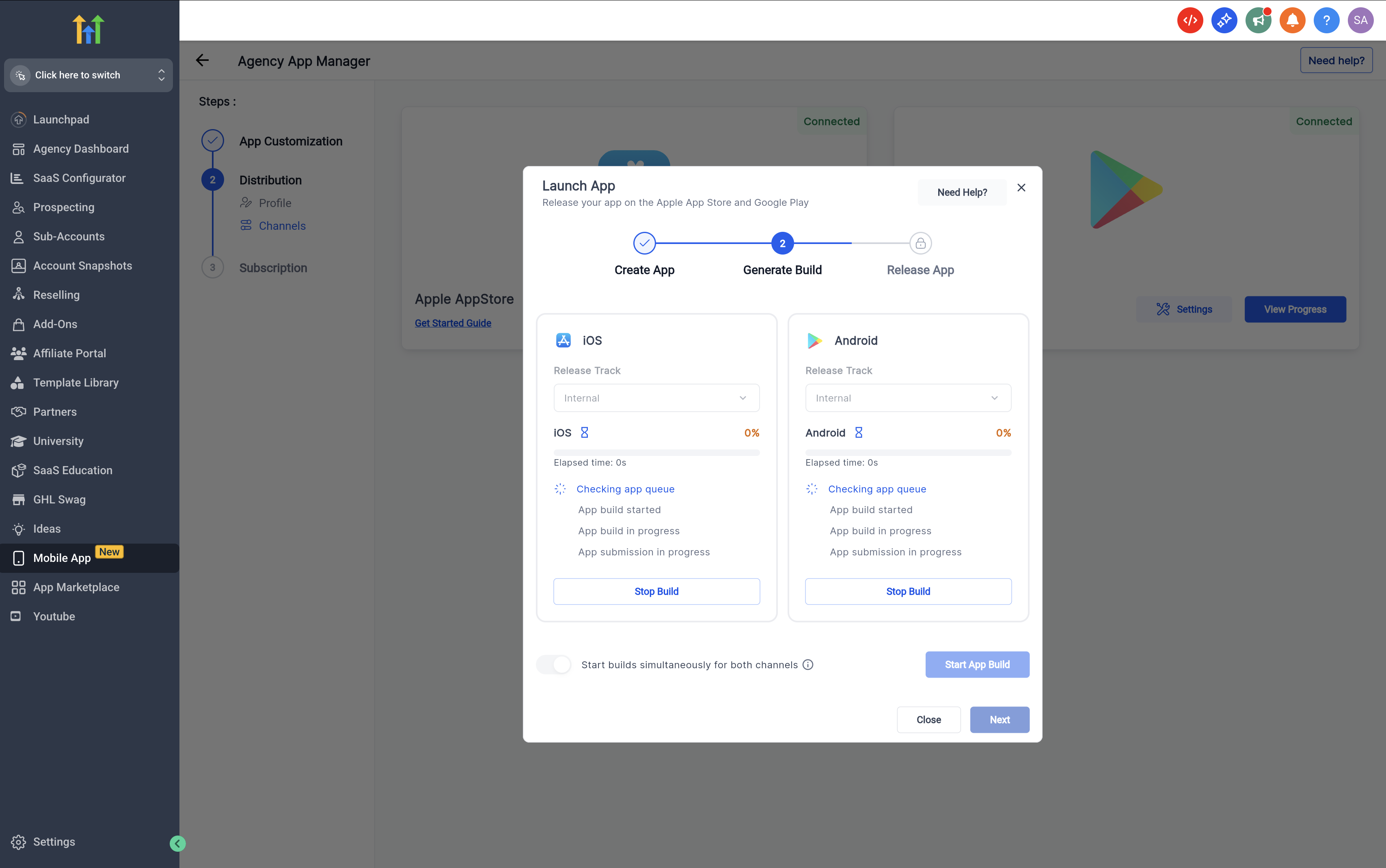Toggle simultaneous builds for both channels
1386x868 pixels.
[x=555, y=664]
